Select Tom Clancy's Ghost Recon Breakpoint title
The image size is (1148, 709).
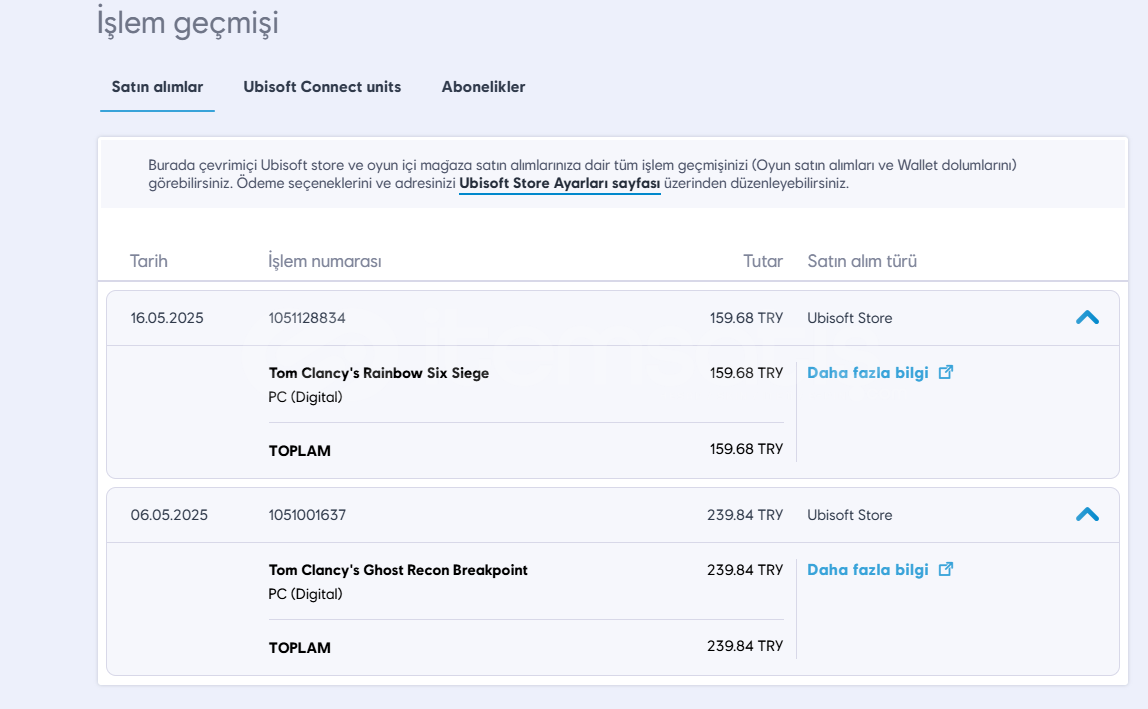point(398,570)
